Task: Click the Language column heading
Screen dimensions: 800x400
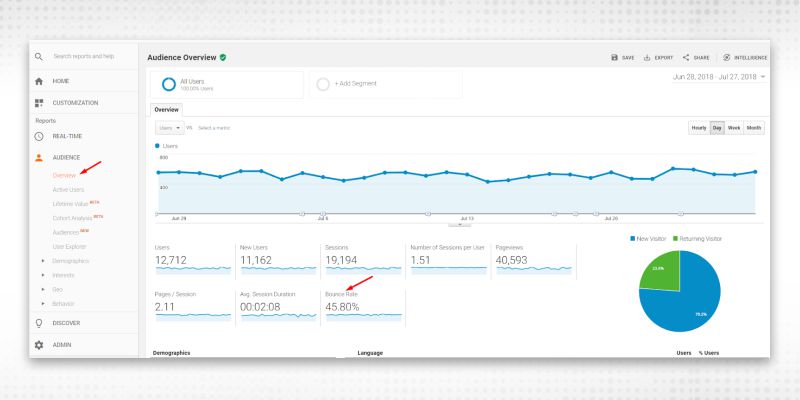Action: (x=370, y=353)
